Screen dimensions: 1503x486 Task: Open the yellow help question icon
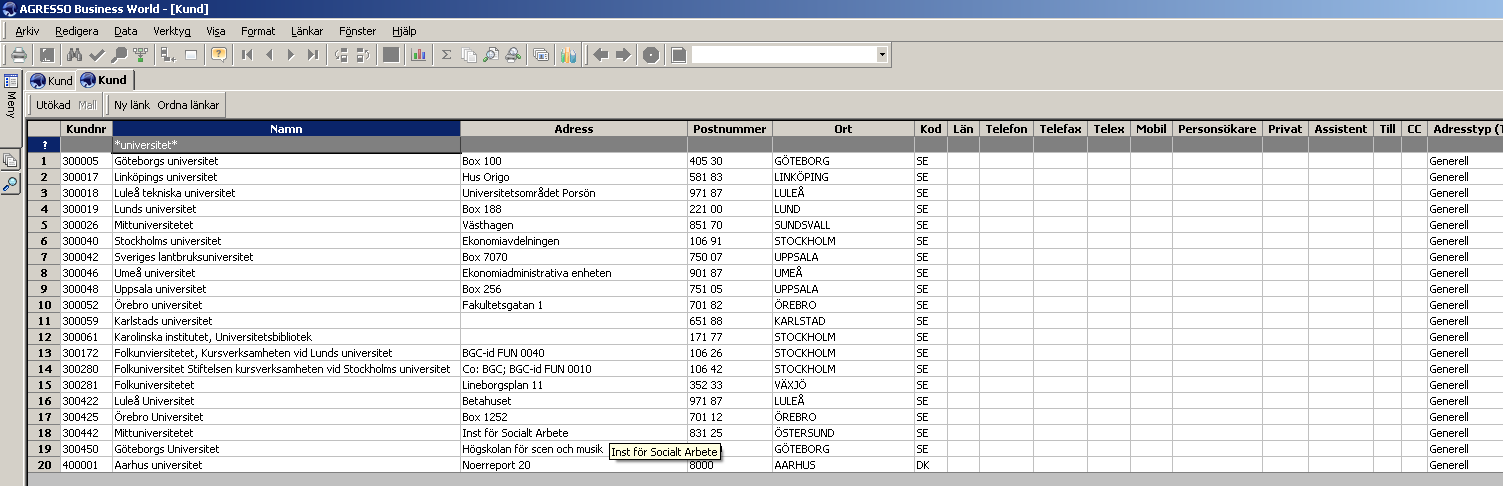click(x=219, y=54)
